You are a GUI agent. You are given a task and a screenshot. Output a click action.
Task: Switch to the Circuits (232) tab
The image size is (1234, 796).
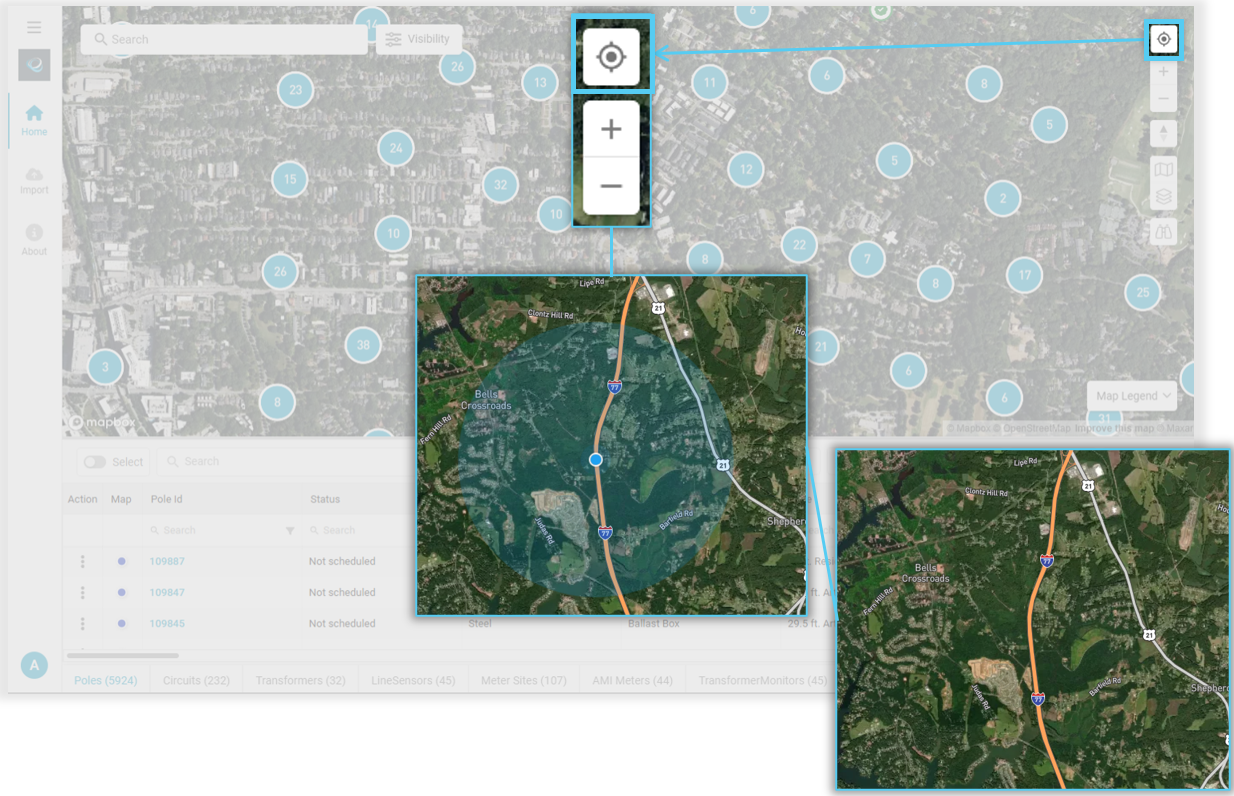coord(196,680)
